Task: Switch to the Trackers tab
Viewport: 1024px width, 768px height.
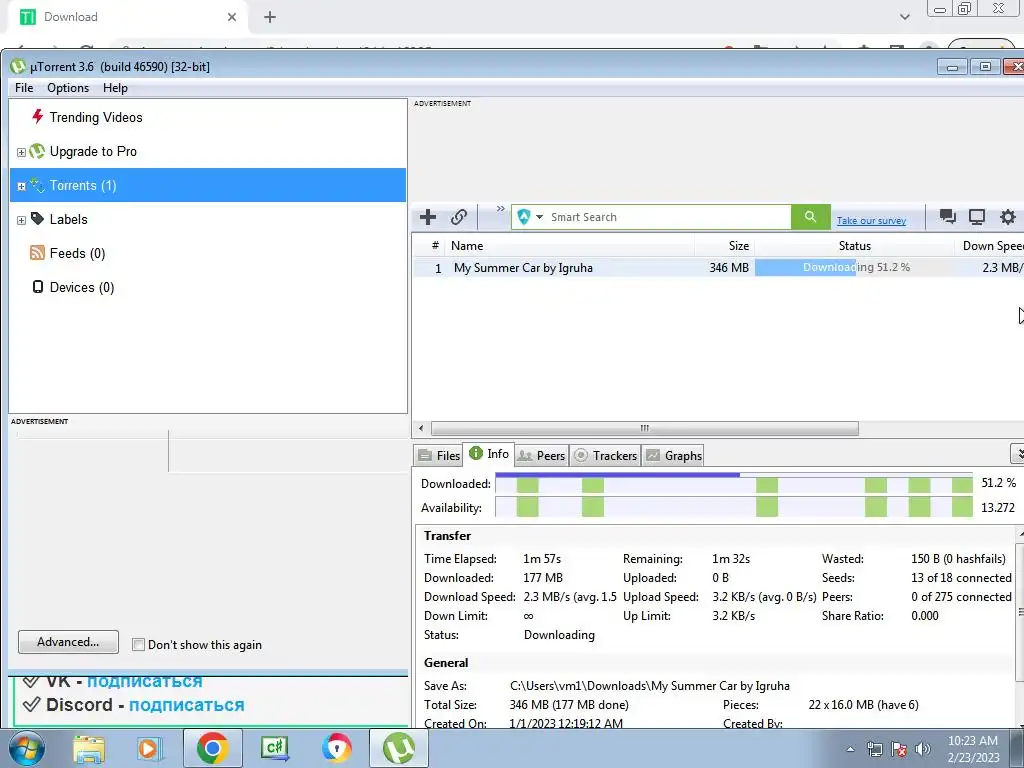Action: (605, 456)
